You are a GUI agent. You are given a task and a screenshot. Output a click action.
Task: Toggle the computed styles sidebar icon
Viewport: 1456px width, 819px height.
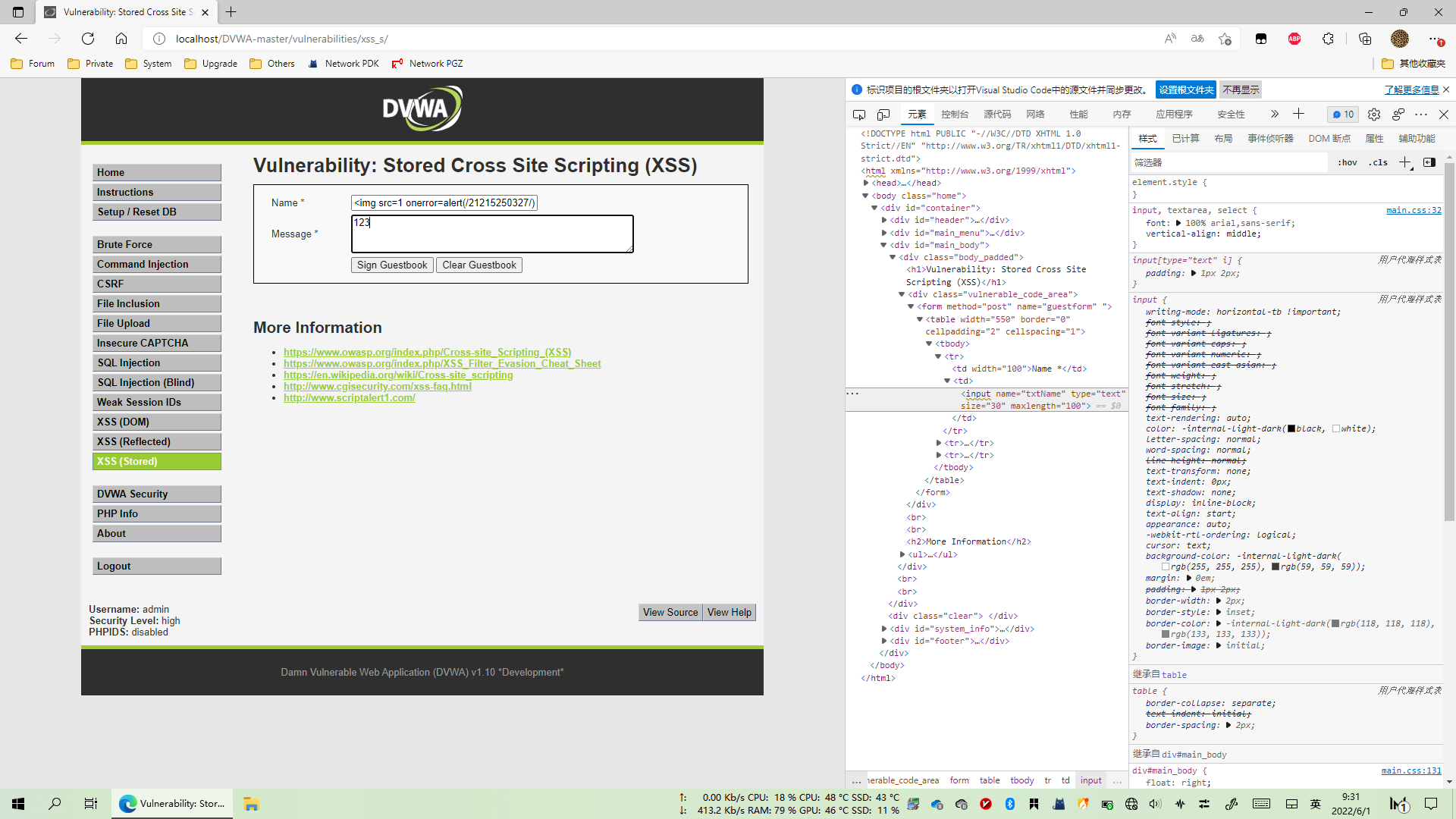(1429, 162)
